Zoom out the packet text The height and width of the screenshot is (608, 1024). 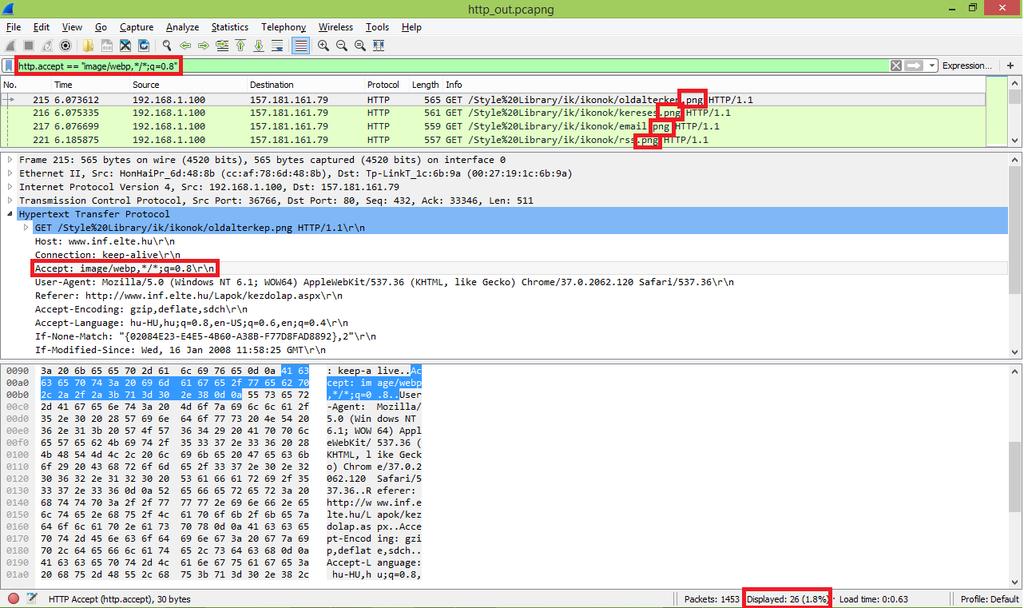[342, 46]
